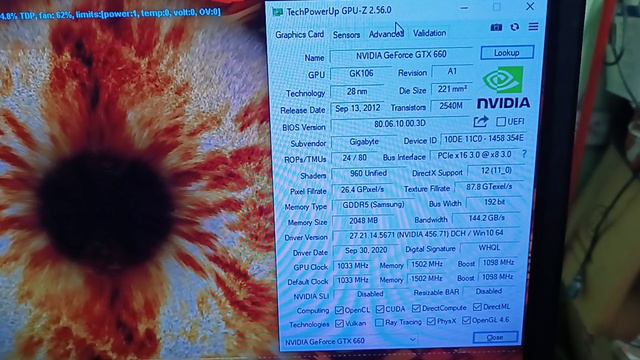This screenshot has width=640, height=360.
Task: Click the Transistors value 2540M
Action: click(451, 106)
